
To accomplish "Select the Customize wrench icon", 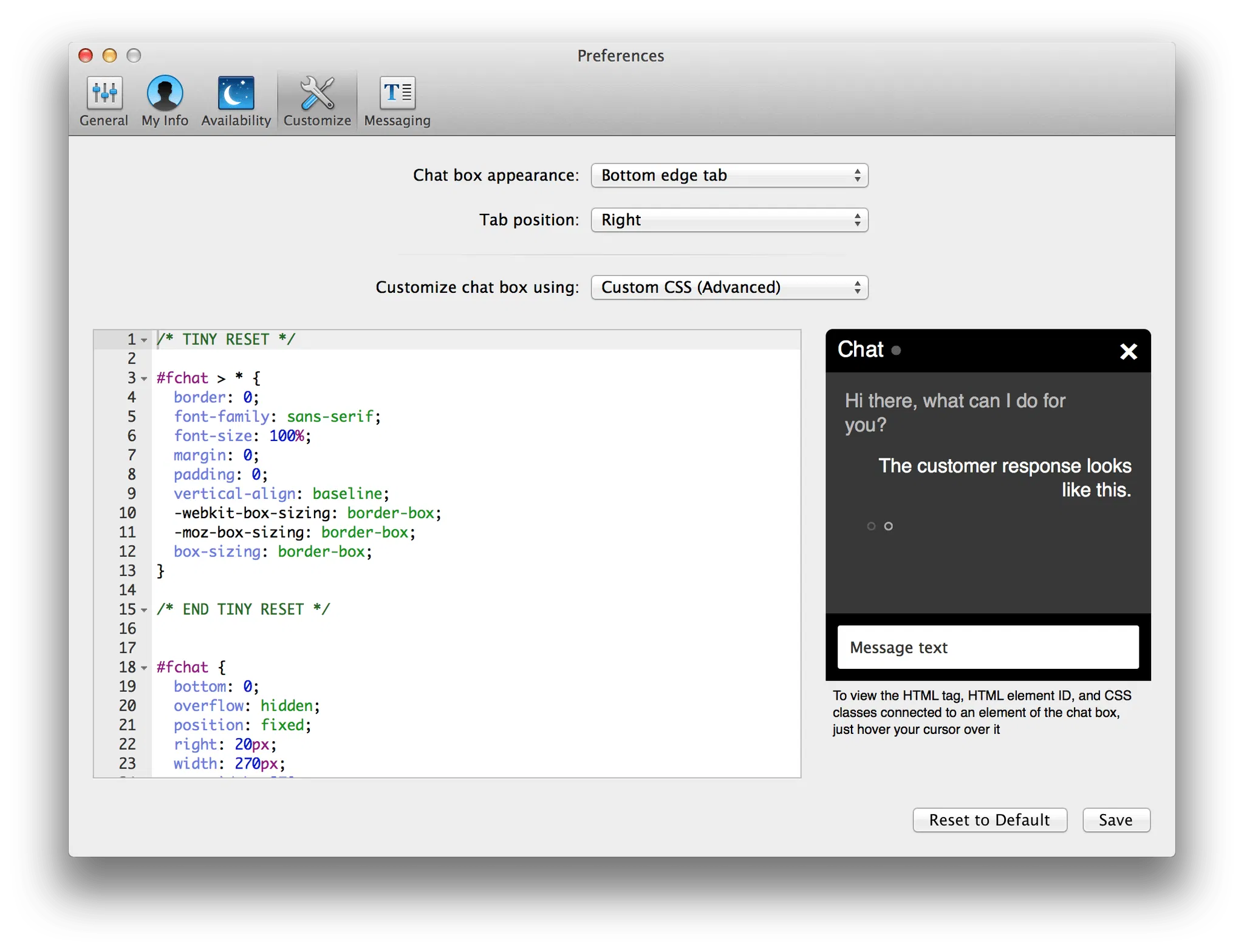I will [317, 94].
